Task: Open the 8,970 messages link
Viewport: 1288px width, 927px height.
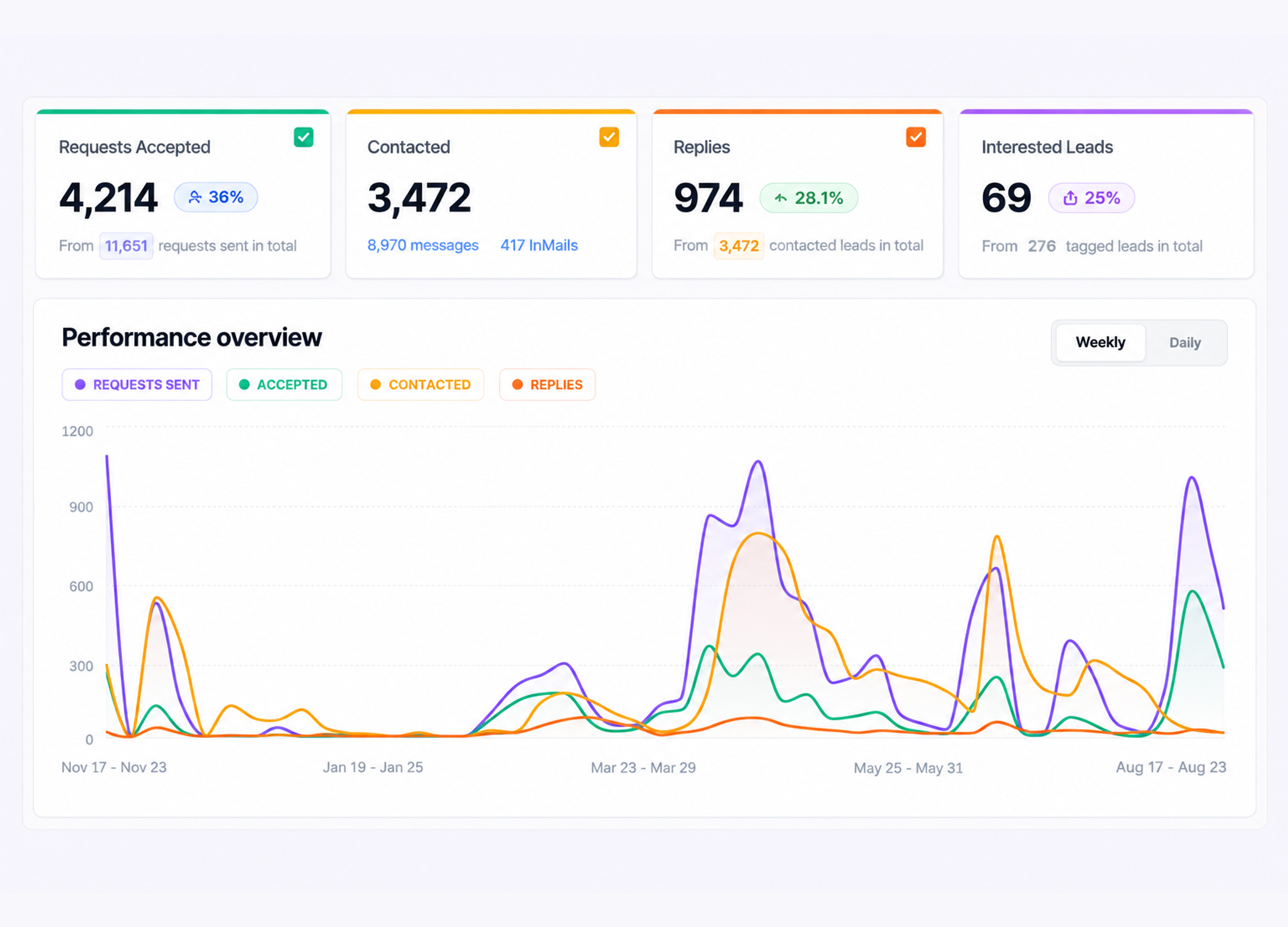Action: pos(422,245)
